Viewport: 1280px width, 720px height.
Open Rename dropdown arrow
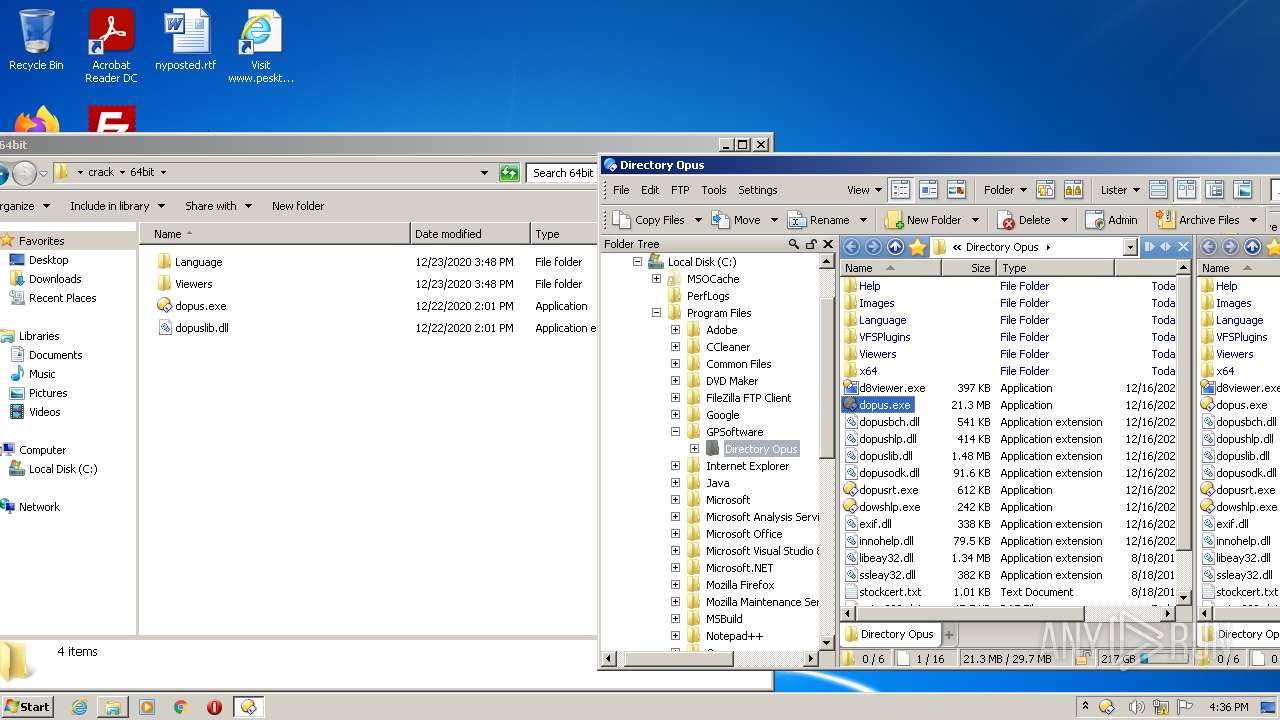tap(861, 220)
